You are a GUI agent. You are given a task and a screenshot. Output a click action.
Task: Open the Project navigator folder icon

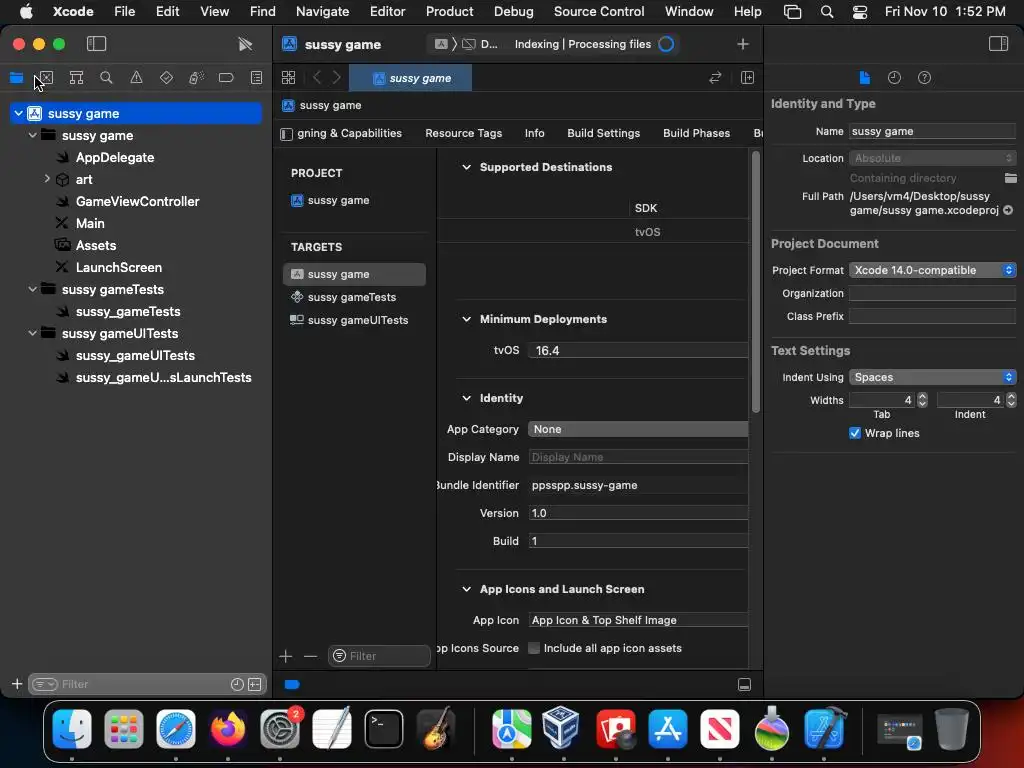click(x=16, y=78)
